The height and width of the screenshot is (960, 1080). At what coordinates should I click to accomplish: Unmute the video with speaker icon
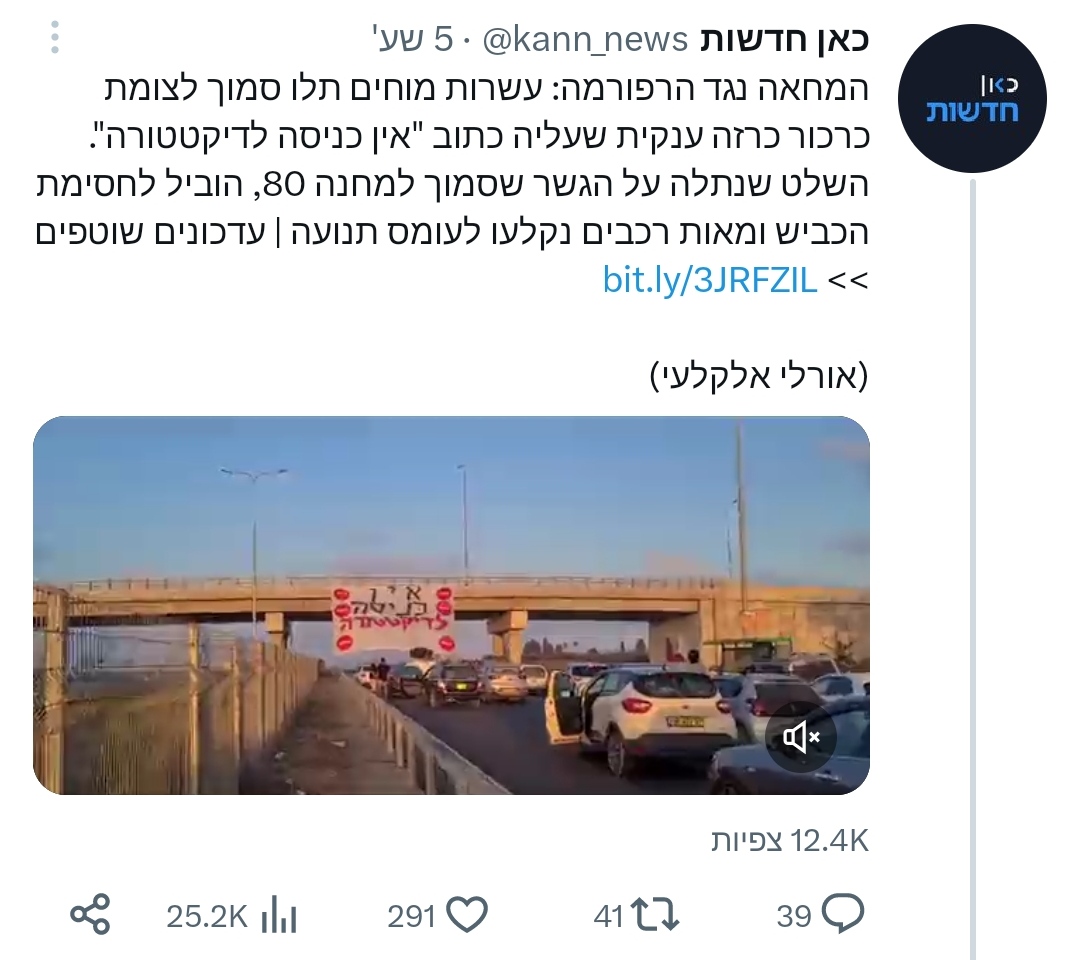pyautogui.click(x=800, y=737)
